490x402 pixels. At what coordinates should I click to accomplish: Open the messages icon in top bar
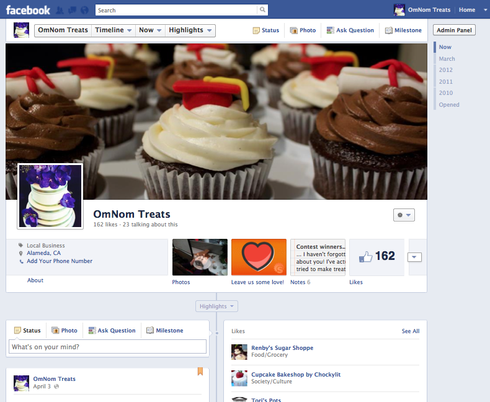click(72, 10)
